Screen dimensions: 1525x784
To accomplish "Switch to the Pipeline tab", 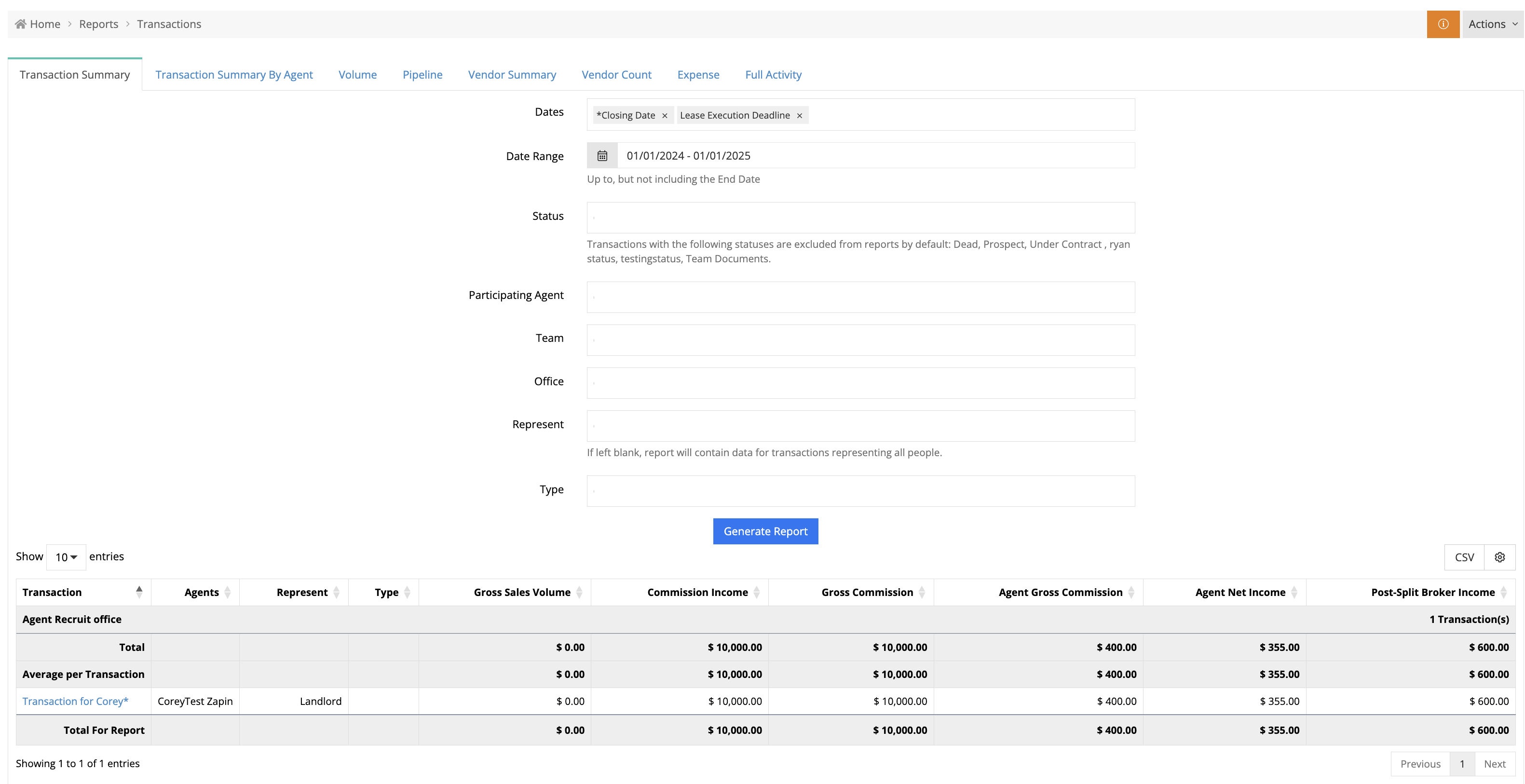I will [422, 75].
